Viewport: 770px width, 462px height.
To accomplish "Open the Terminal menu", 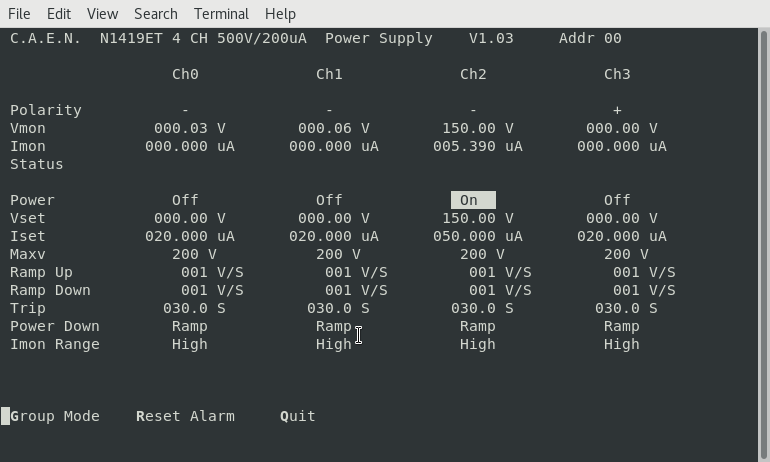I will [x=221, y=14].
